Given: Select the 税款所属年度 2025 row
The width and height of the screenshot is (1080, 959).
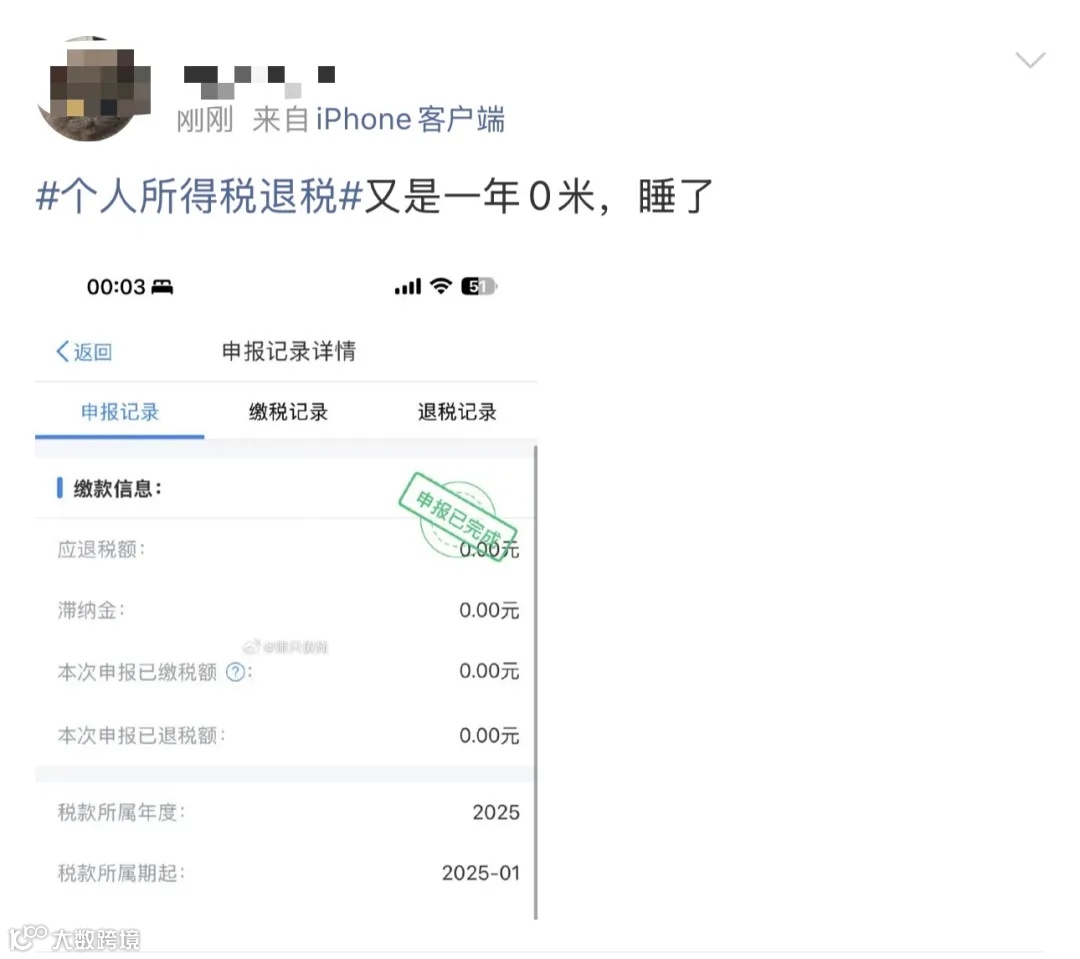Looking at the screenshot, I should 288,812.
